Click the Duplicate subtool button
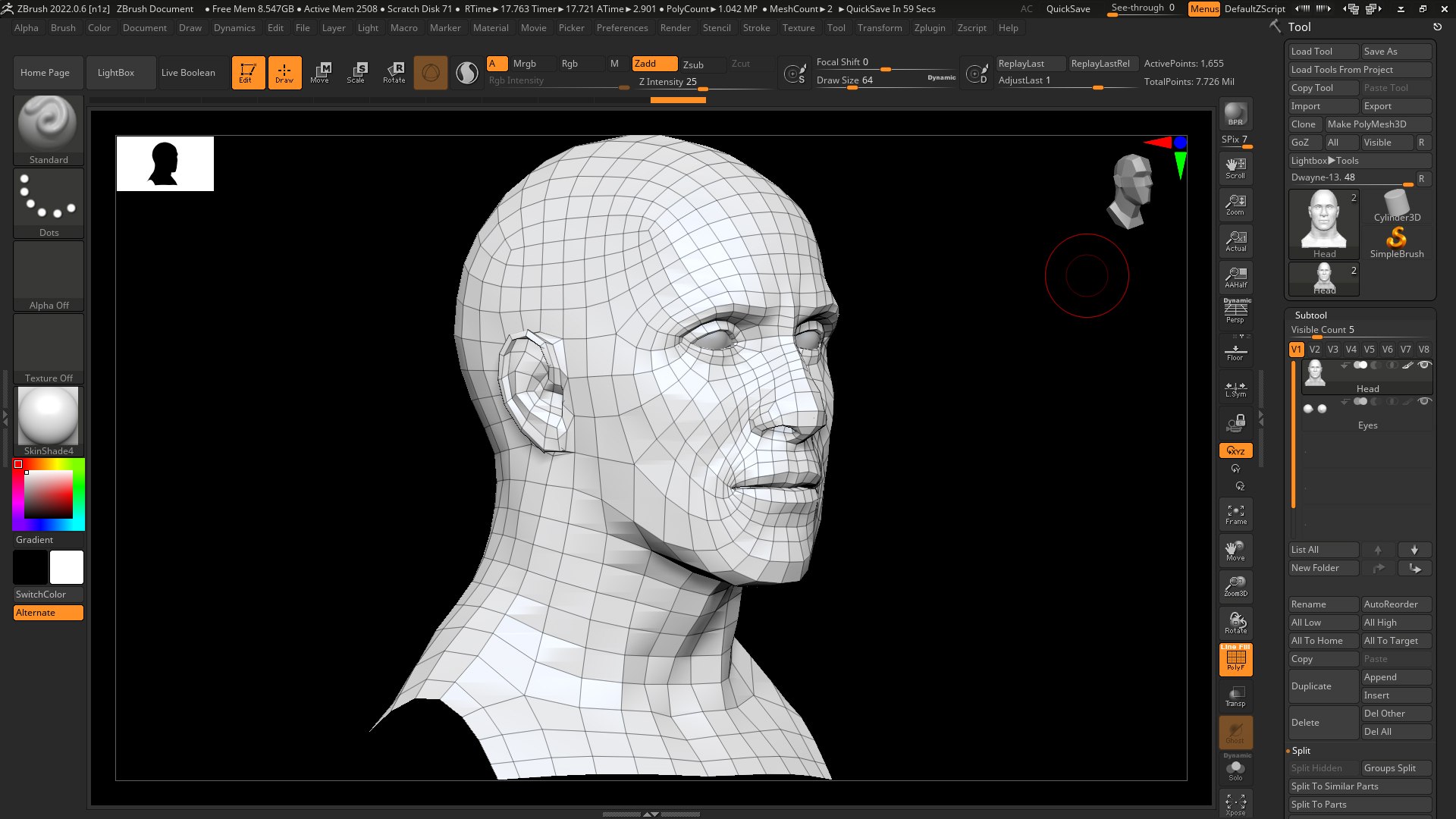Image resolution: width=1456 pixels, height=819 pixels. 1323,686
